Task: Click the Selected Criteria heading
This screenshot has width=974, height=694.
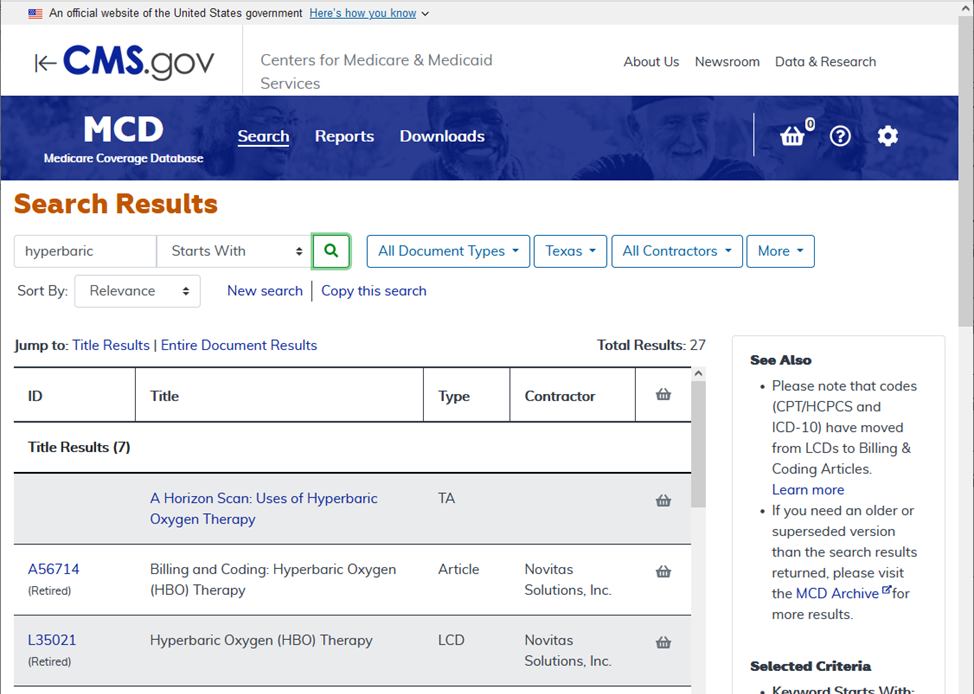Action: (x=810, y=666)
